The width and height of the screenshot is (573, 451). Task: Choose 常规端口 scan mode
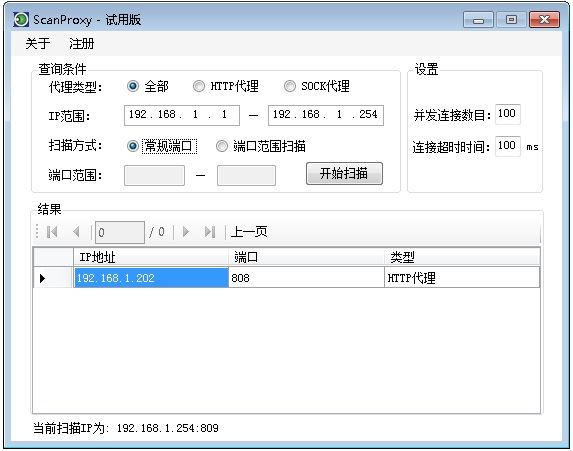click(133, 146)
